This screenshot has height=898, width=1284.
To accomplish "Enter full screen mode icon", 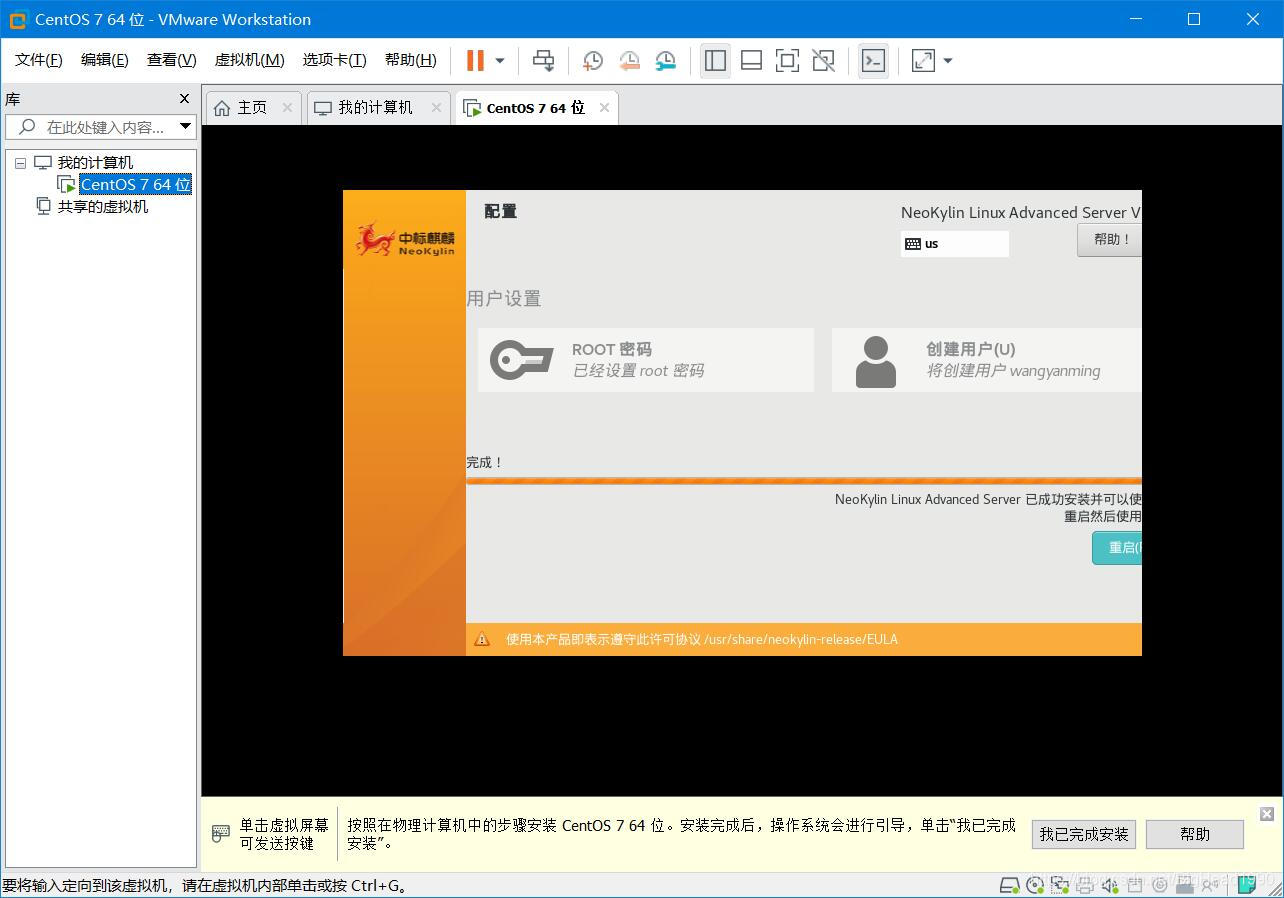I will tap(787, 60).
